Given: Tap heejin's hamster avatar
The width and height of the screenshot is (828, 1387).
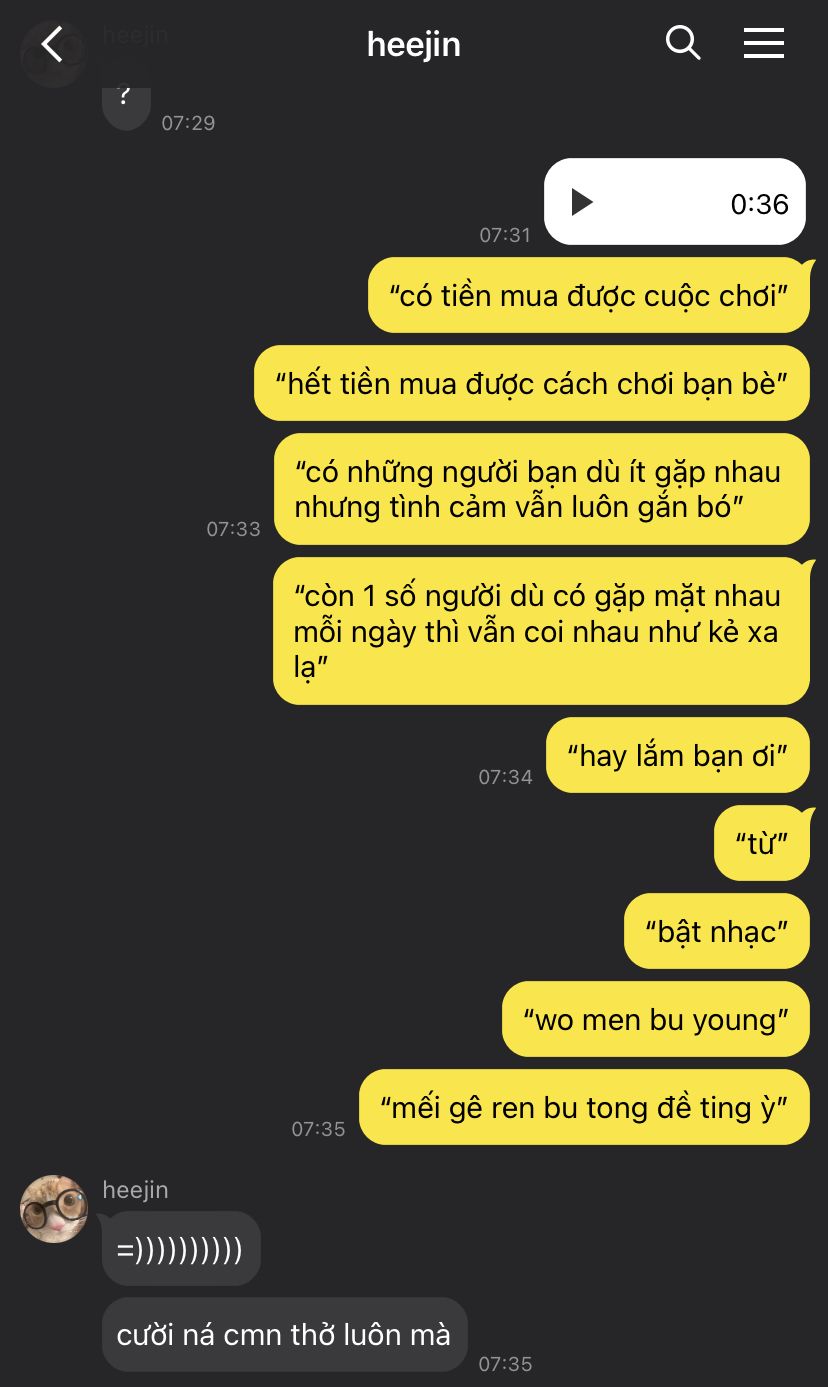Looking at the screenshot, I should point(54,1209).
